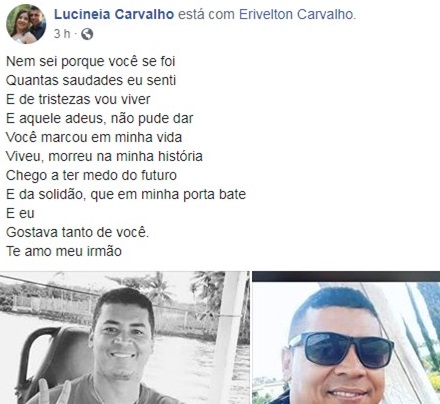Click the line 'Viveu, morreu na minha história'
440x404 pixels.
pos(104,156)
